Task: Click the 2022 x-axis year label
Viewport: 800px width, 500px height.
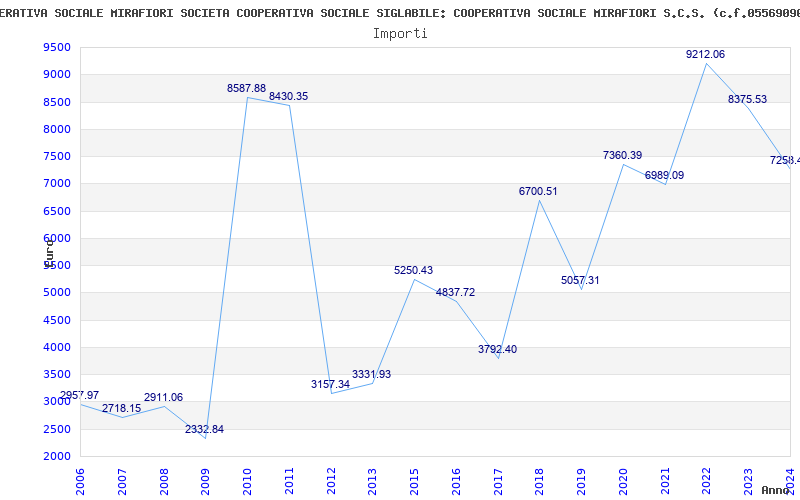Action: [707, 482]
